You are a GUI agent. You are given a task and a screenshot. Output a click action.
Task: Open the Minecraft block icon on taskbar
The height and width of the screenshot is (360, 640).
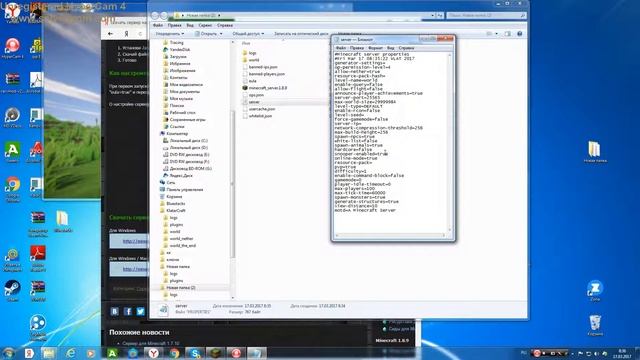coord(216,353)
